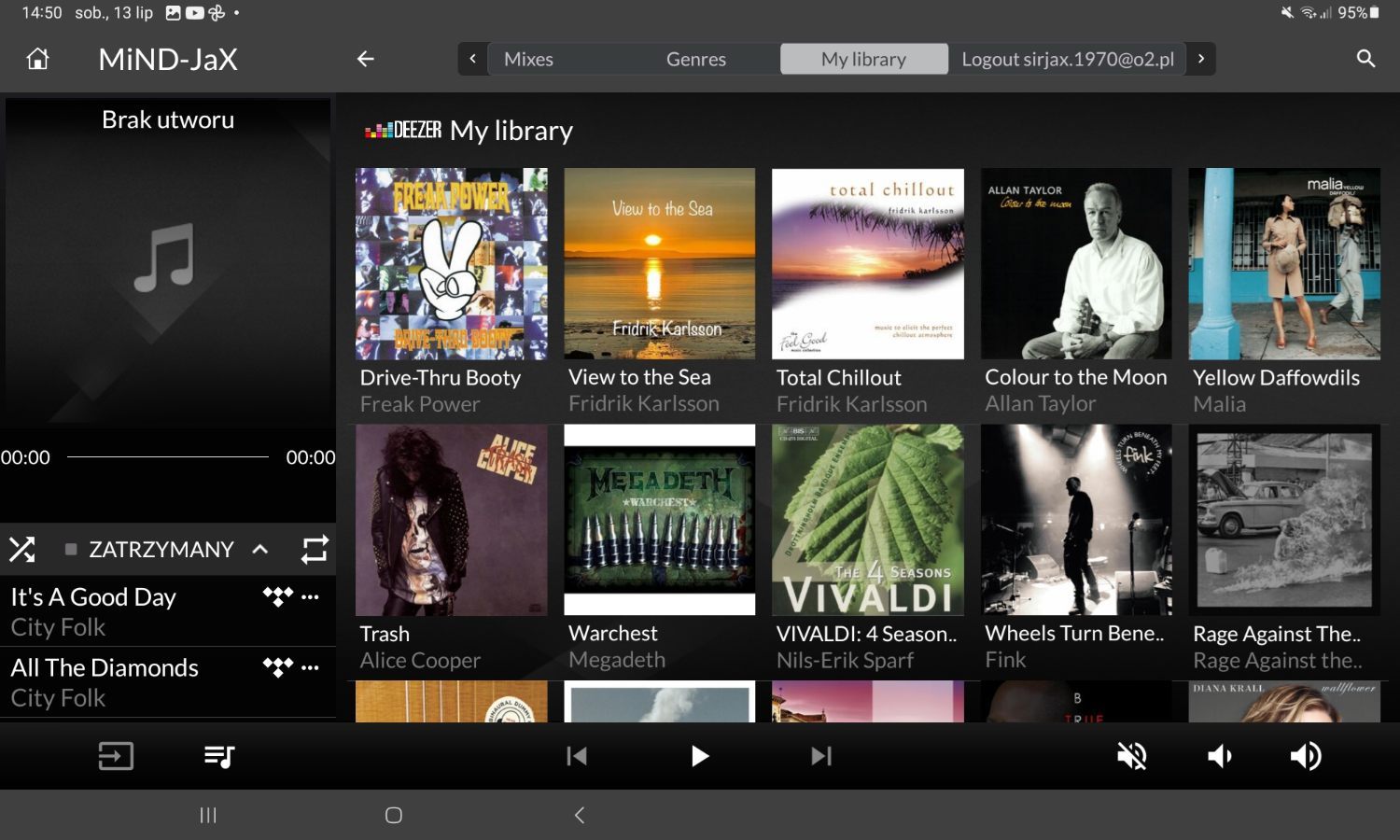Click artist name Nils-Erik Sparf
This screenshot has height=840, width=1400.
[845, 660]
